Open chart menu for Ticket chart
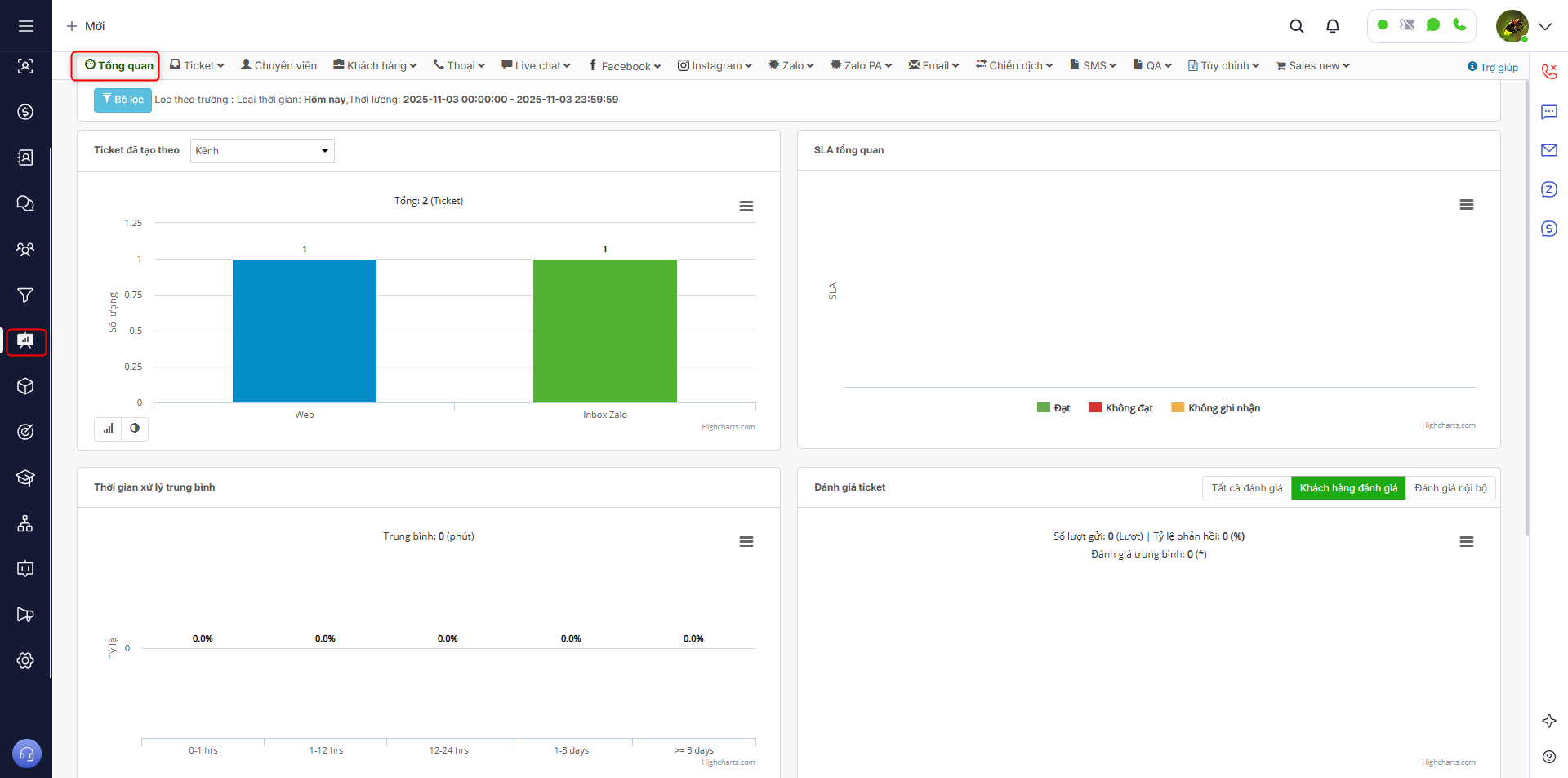The height and width of the screenshot is (778, 1568). [x=746, y=207]
